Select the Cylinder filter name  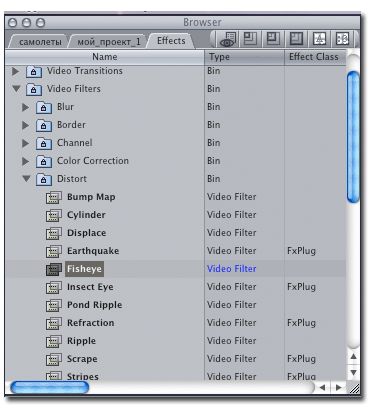point(86,215)
